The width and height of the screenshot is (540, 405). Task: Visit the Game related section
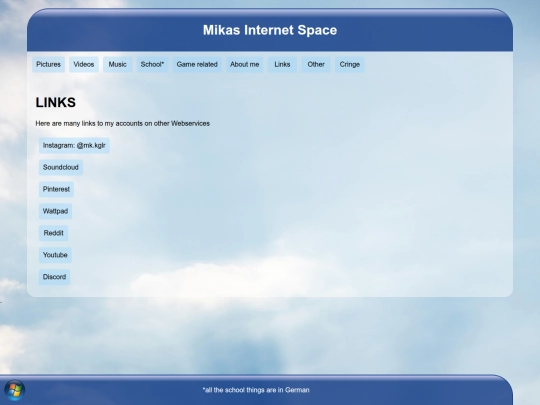(x=197, y=64)
